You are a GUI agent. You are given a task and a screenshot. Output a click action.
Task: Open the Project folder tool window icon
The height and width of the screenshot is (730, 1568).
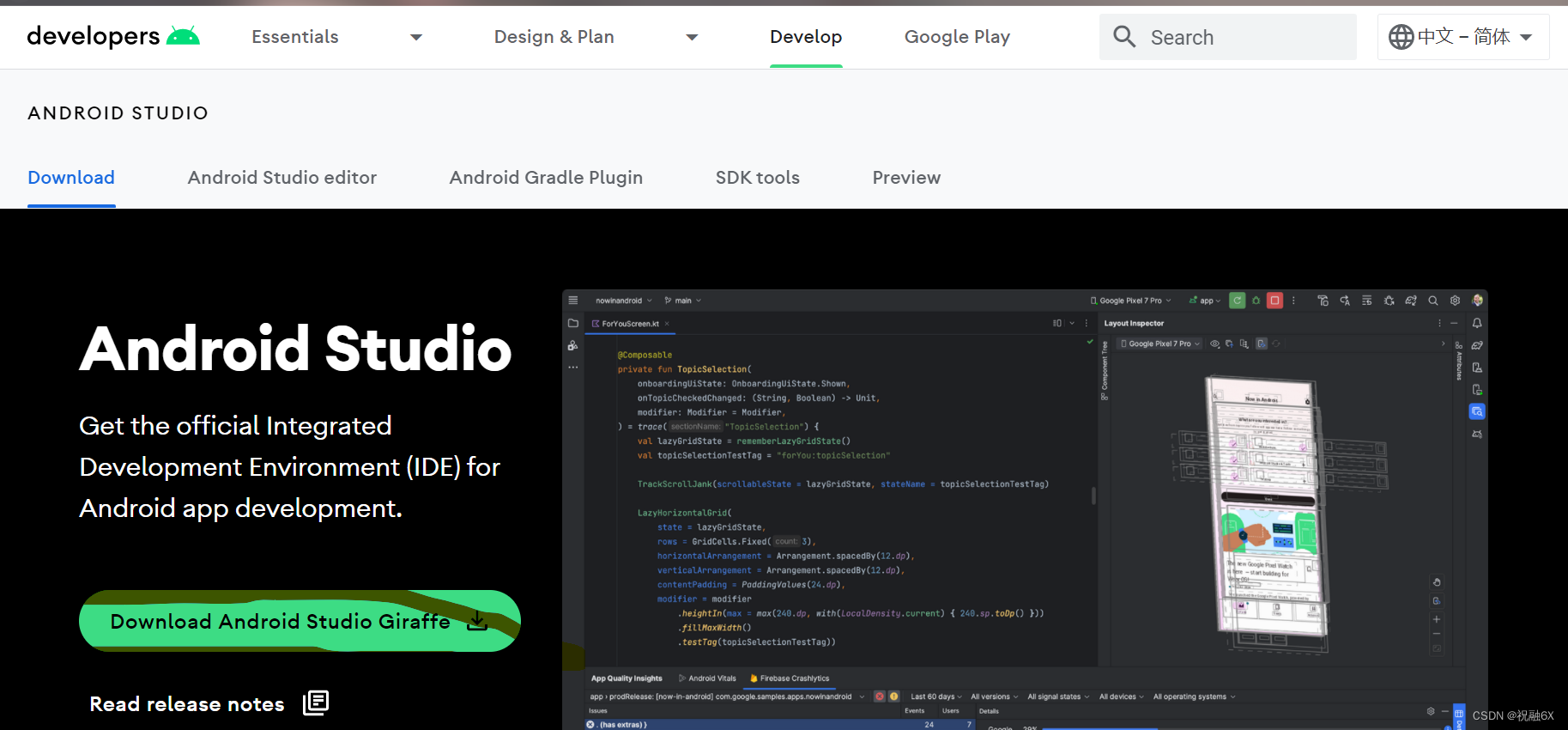click(573, 323)
